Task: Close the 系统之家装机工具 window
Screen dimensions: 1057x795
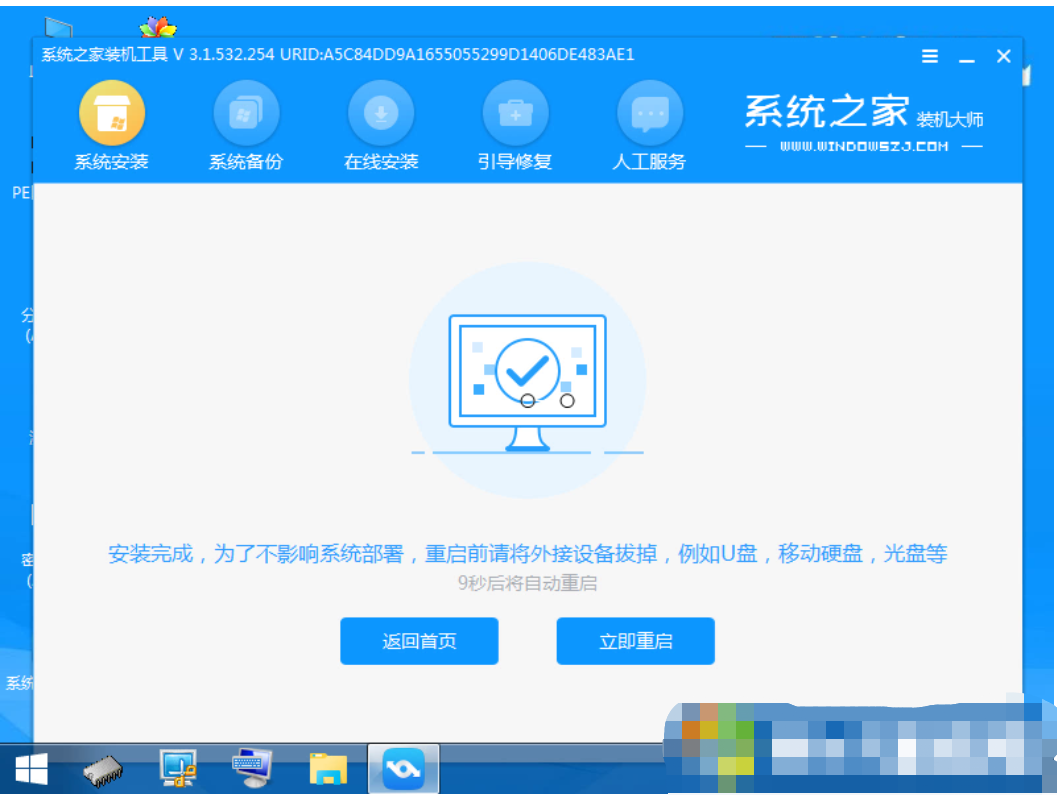Action: pos(1003,57)
